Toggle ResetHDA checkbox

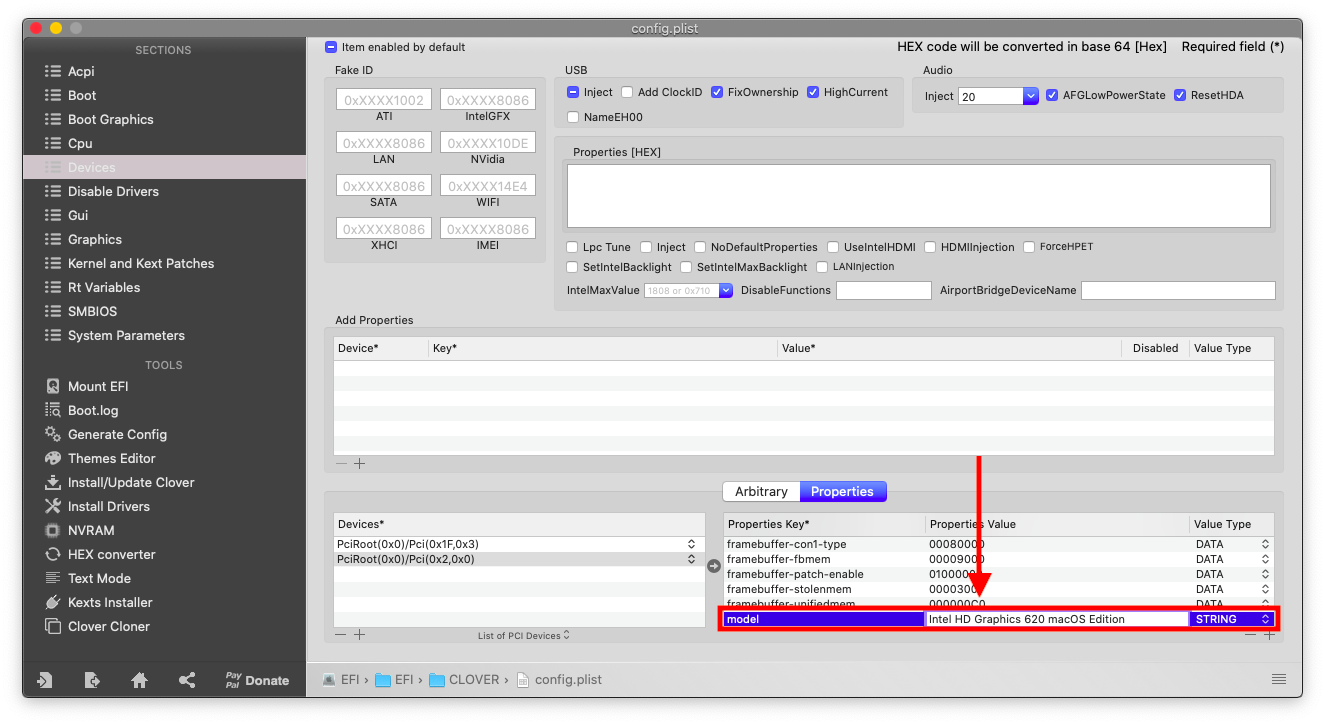coord(1180,95)
